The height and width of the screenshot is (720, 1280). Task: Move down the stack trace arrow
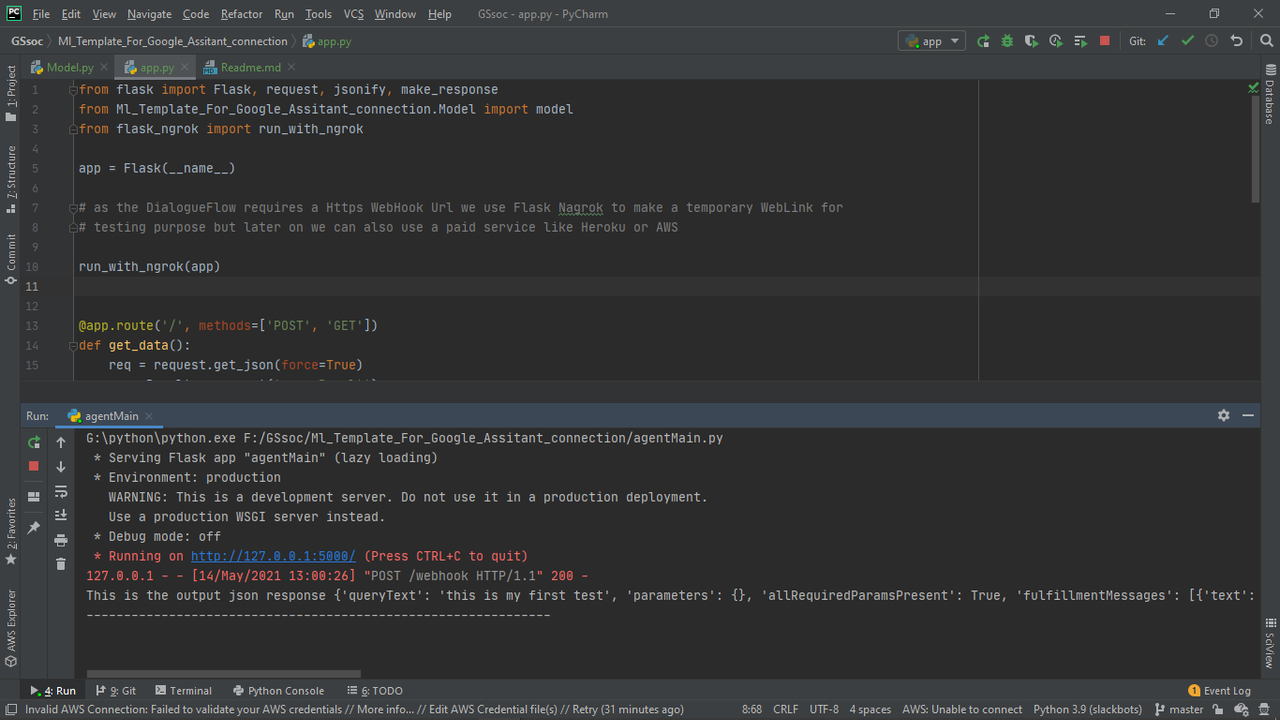coord(61,466)
